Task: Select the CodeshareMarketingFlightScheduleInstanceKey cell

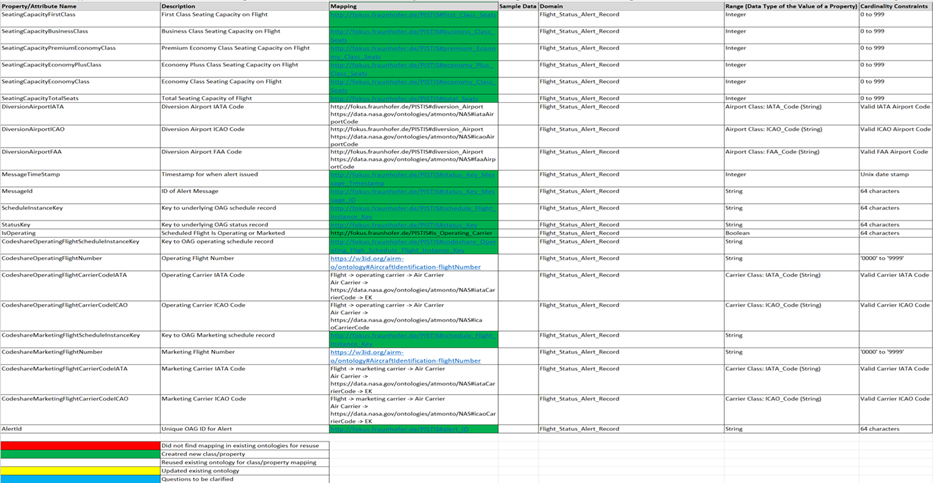Action: click(80, 339)
